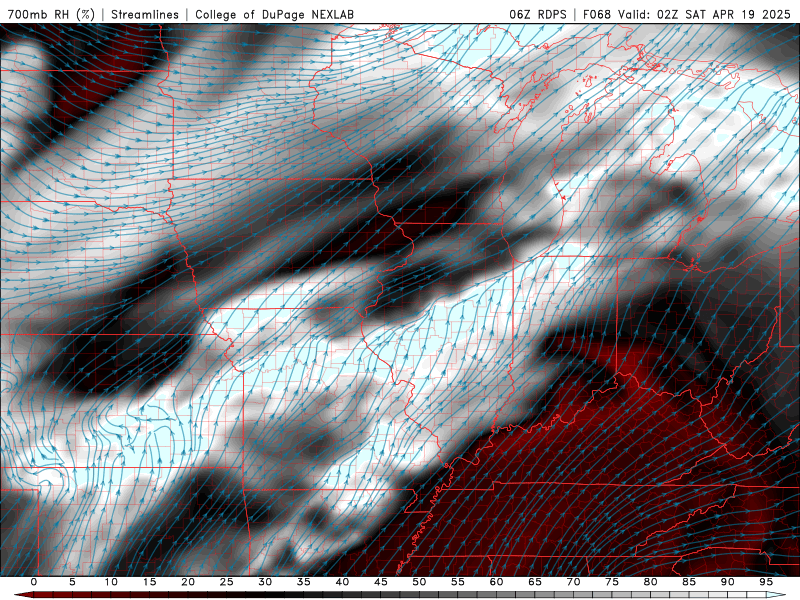This screenshot has height=600, width=800.
Task: Click the '70' label on the color scale
Action: coord(573,582)
